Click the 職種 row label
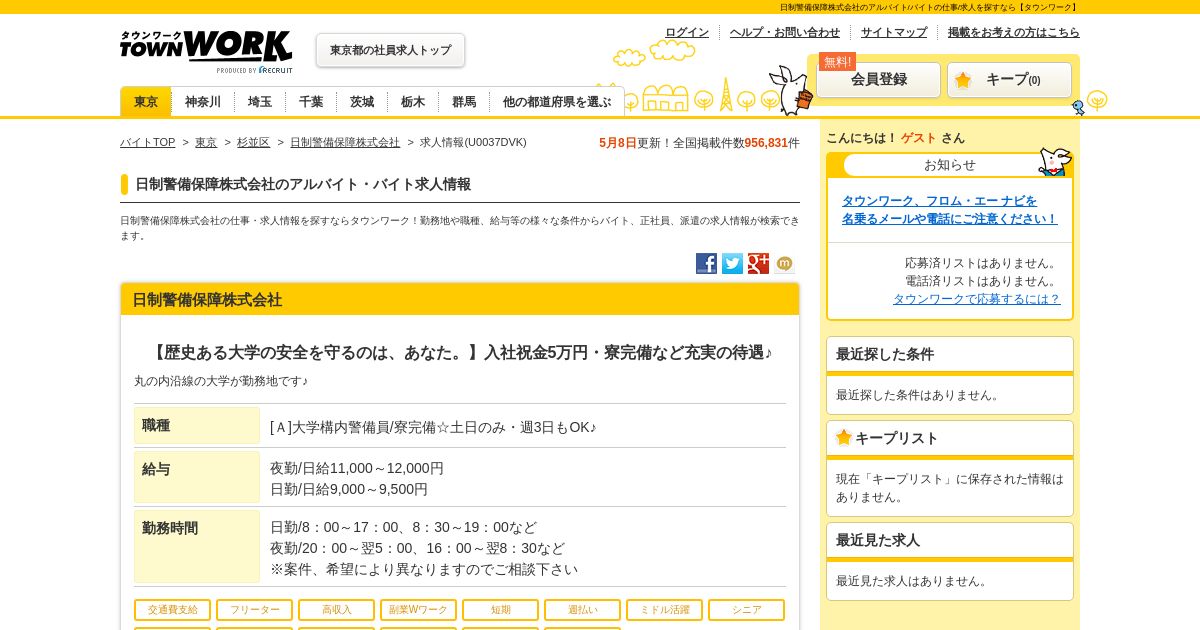 pos(197,426)
